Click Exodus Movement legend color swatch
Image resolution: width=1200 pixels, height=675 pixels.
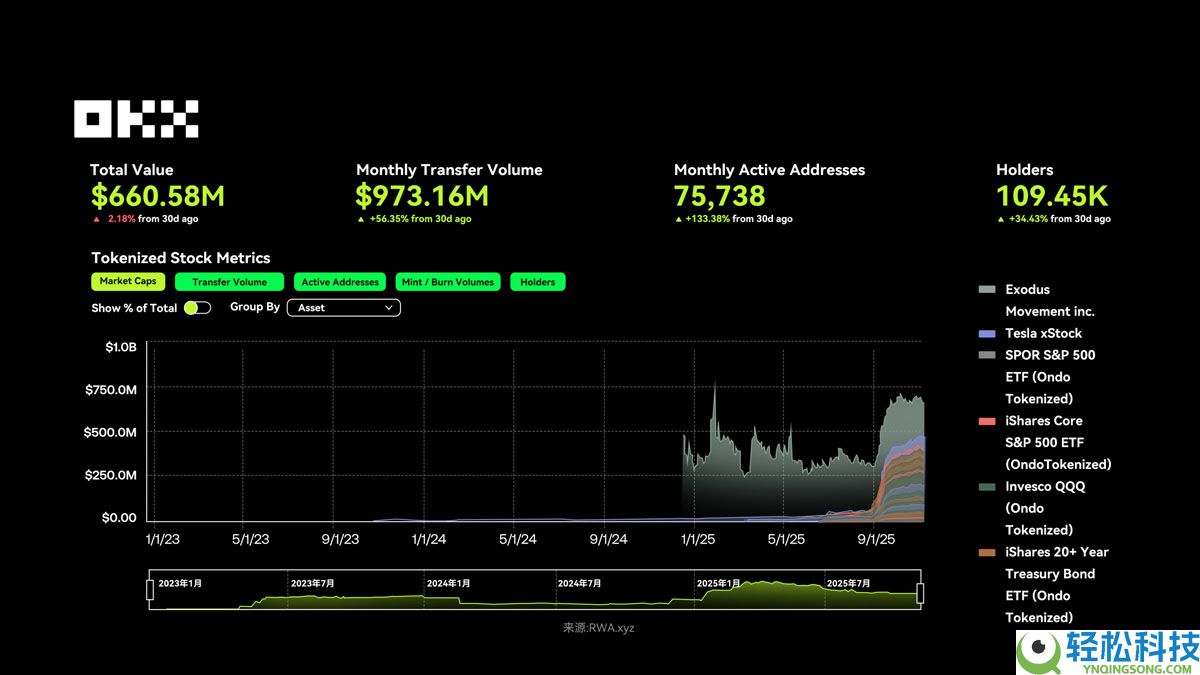[987, 290]
